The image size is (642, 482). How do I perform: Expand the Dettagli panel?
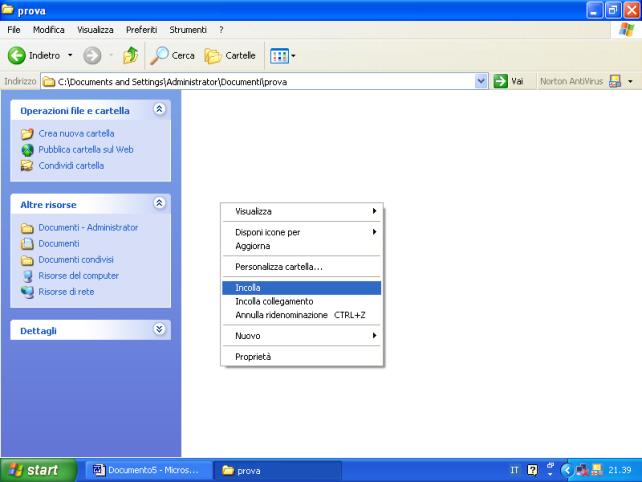[x=159, y=329]
